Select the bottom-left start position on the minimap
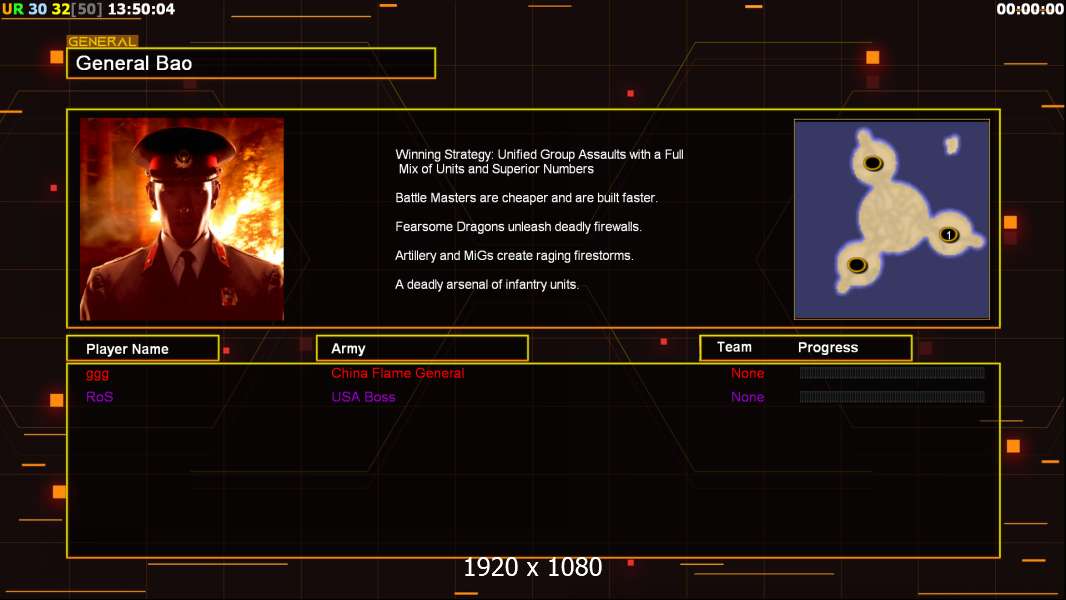 click(857, 265)
